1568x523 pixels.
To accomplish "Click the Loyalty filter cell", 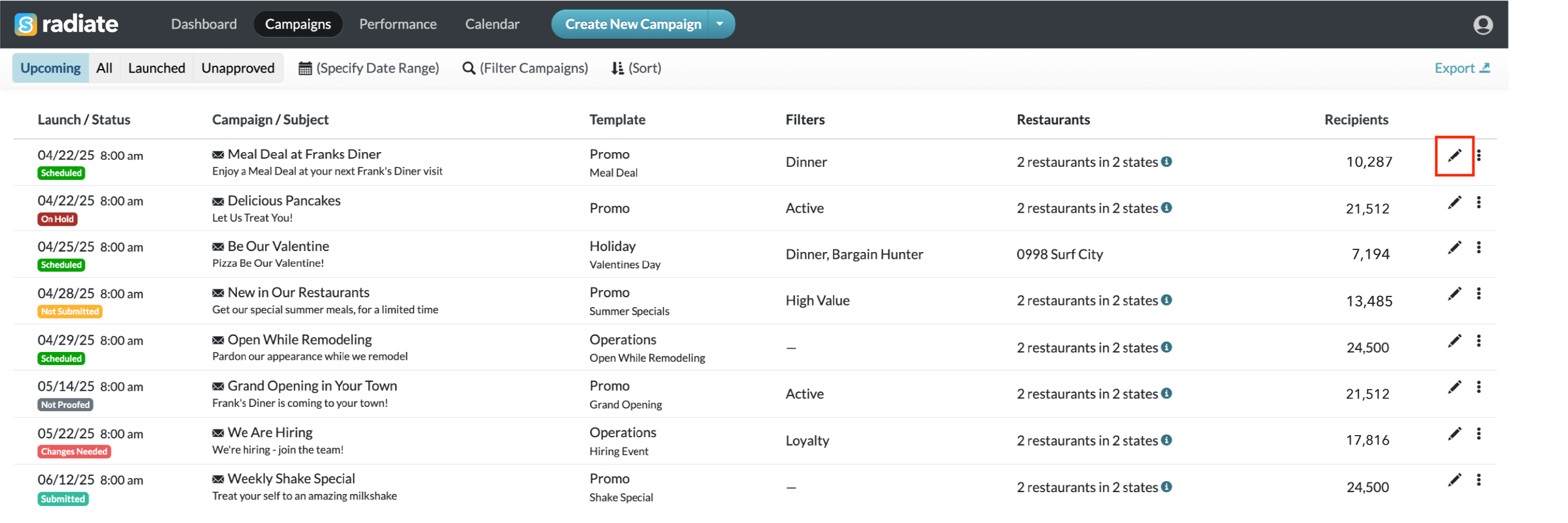I will tap(807, 441).
